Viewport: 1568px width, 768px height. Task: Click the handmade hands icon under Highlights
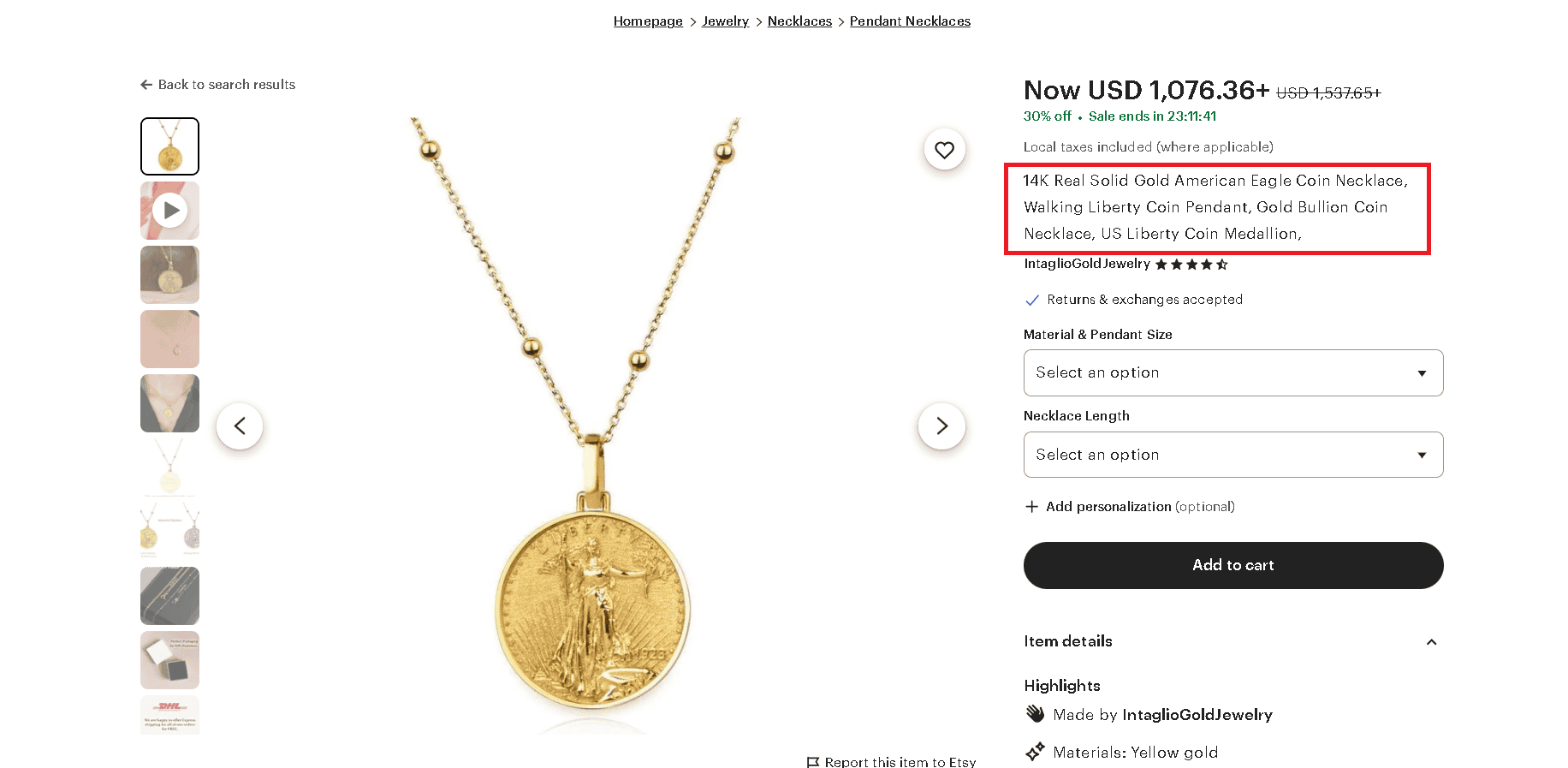[x=1034, y=713]
